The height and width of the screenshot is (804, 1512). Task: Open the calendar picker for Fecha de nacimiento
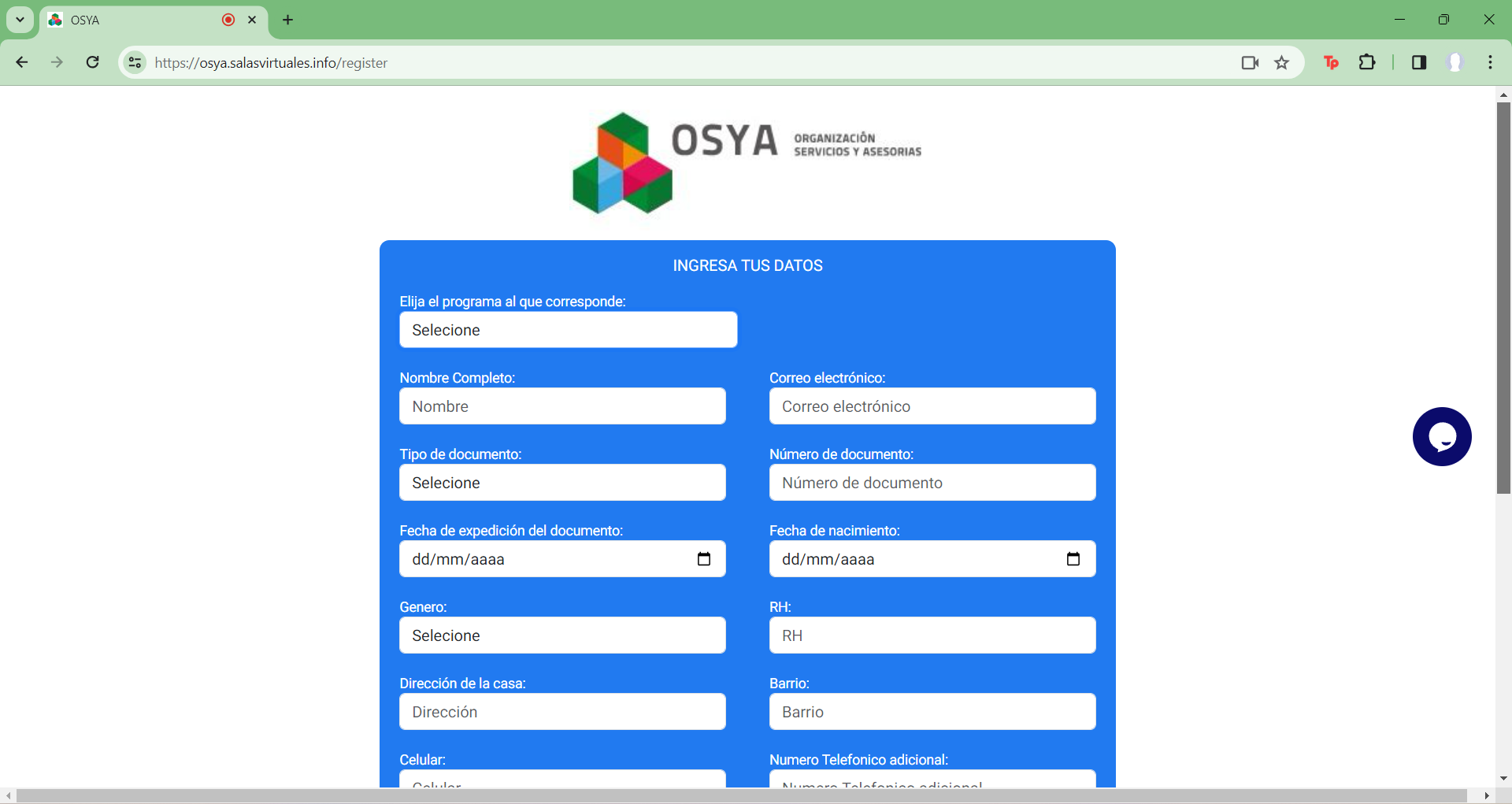pos(1073,559)
